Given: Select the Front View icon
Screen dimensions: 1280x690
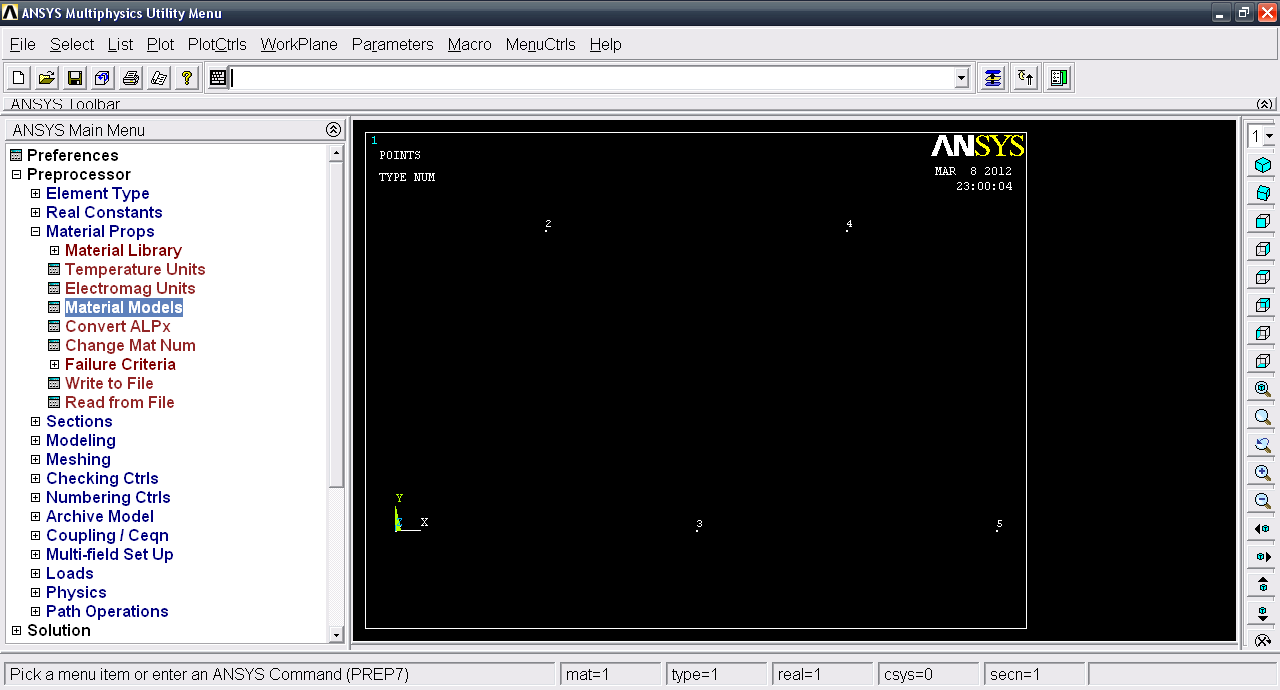Looking at the screenshot, I should point(1261,220).
